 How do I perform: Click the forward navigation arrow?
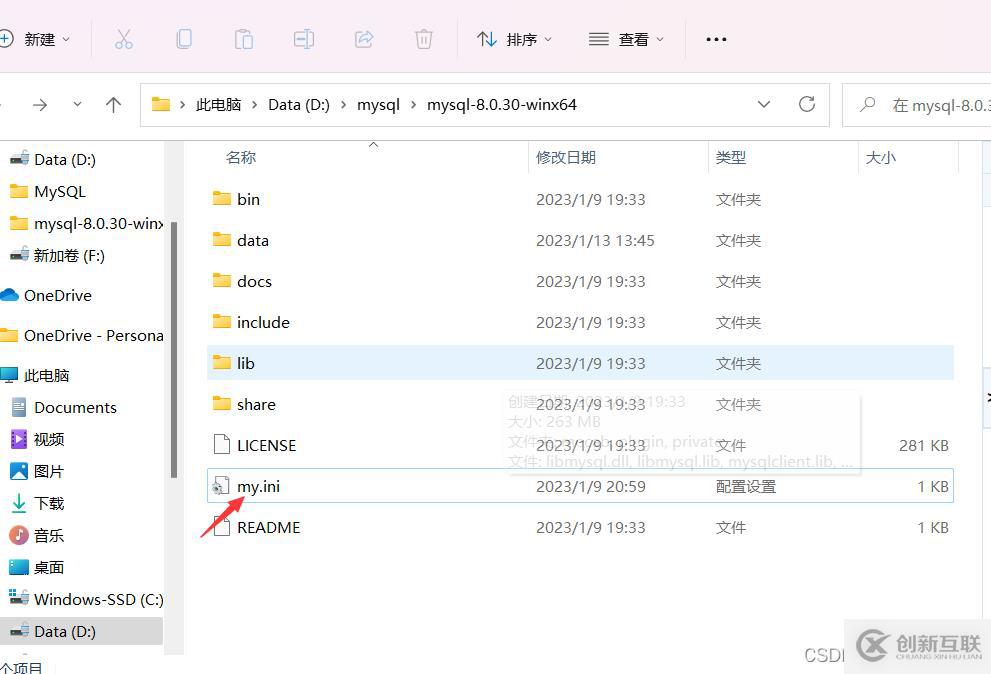tap(40, 104)
